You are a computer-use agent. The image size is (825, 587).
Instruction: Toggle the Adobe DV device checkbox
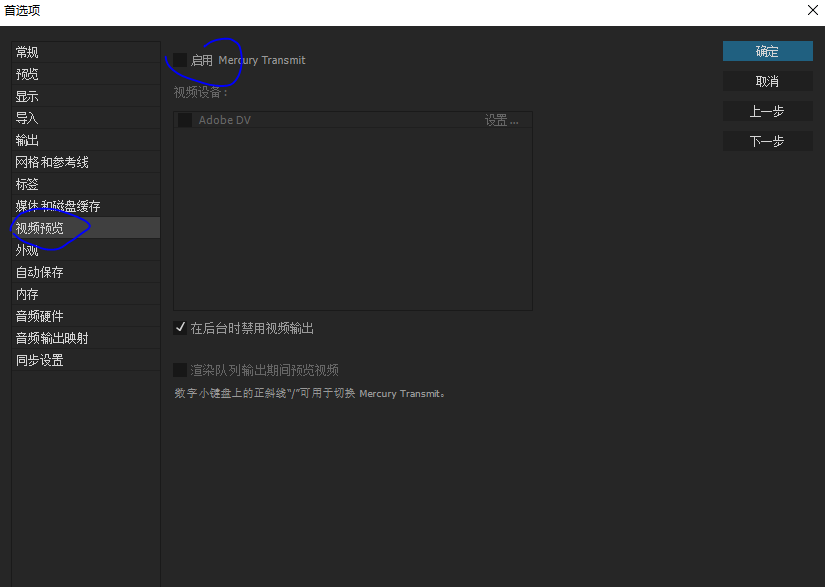tap(185, 120)
